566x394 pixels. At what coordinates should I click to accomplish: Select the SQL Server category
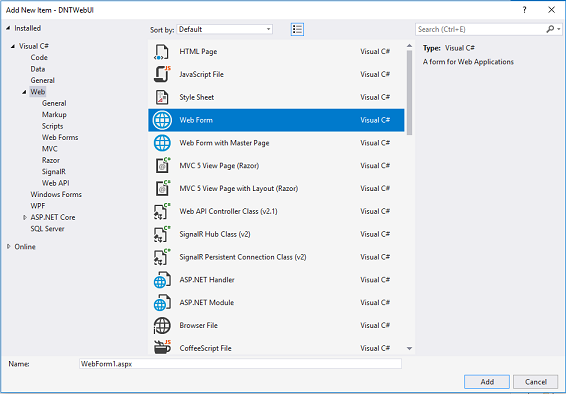pyautogui.click(x=47, y=229)
